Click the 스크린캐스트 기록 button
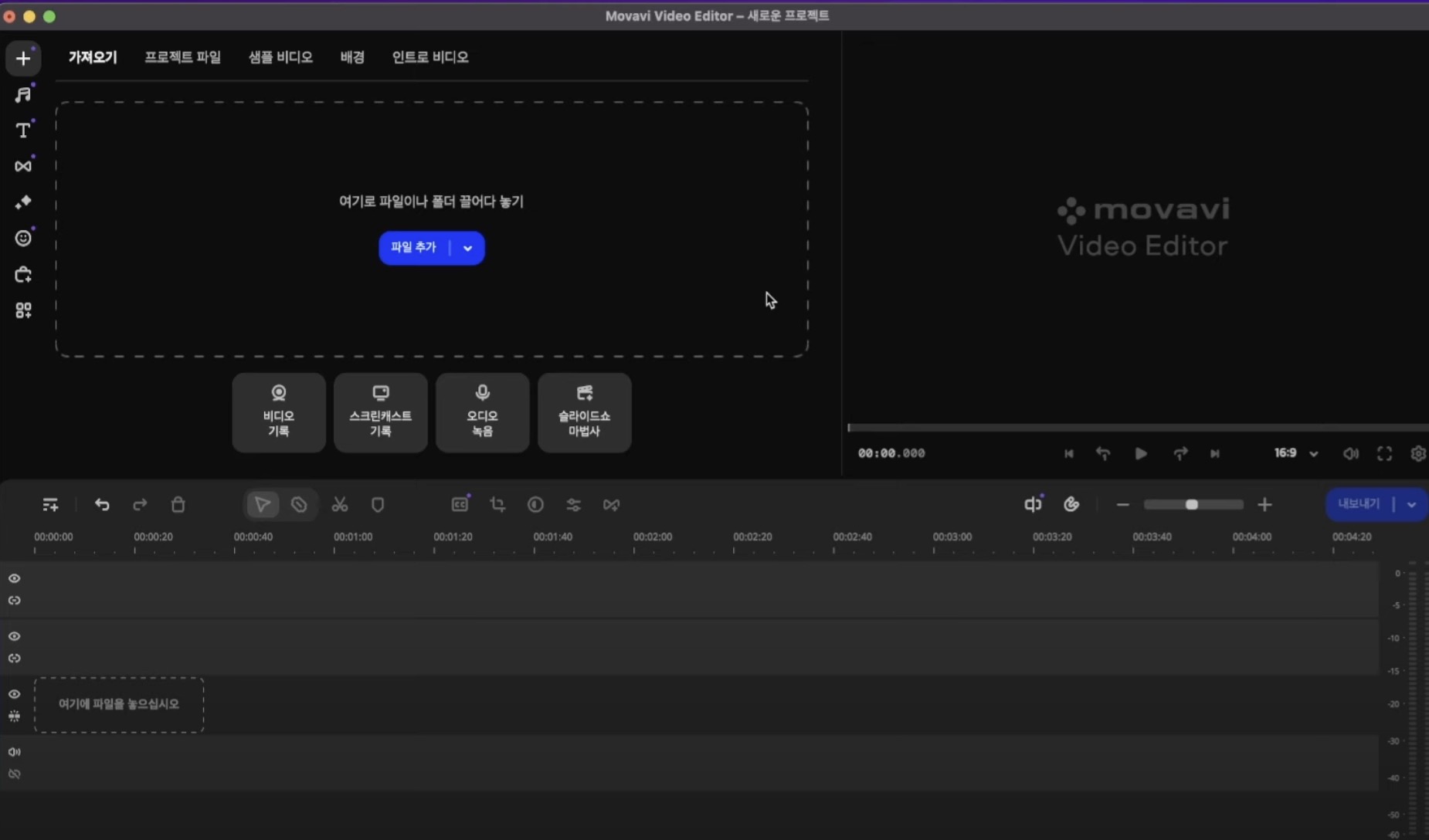The image size is (1429, 840). click(381, 413)
